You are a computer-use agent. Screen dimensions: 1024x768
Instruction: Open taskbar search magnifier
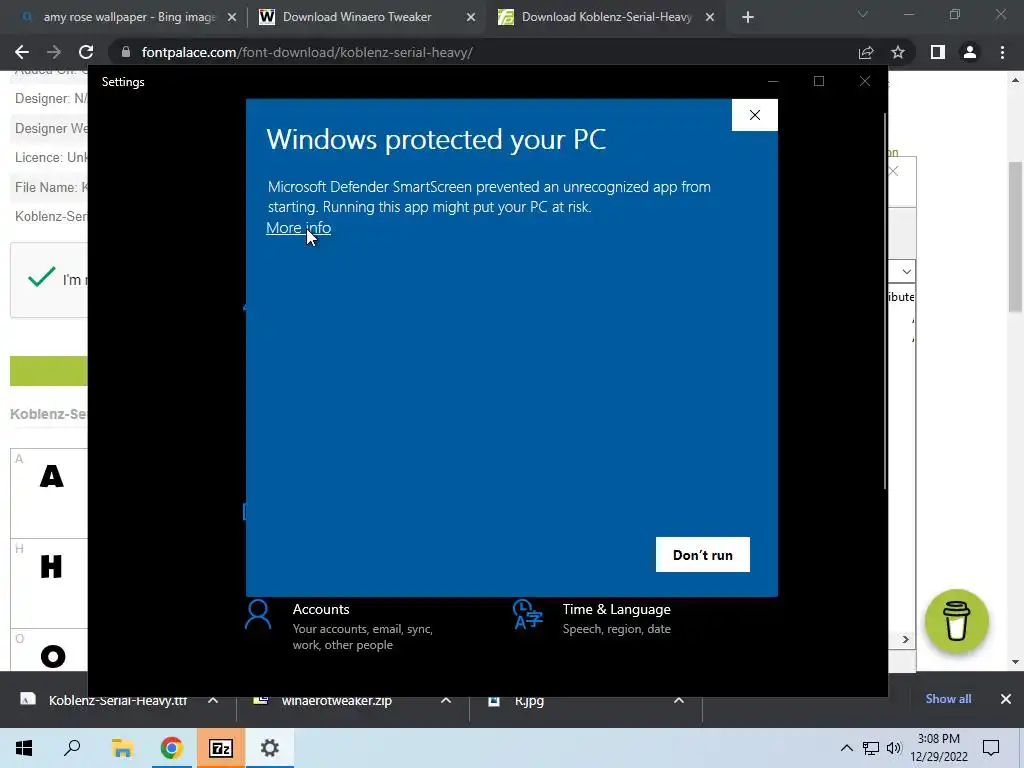[72, 748]
